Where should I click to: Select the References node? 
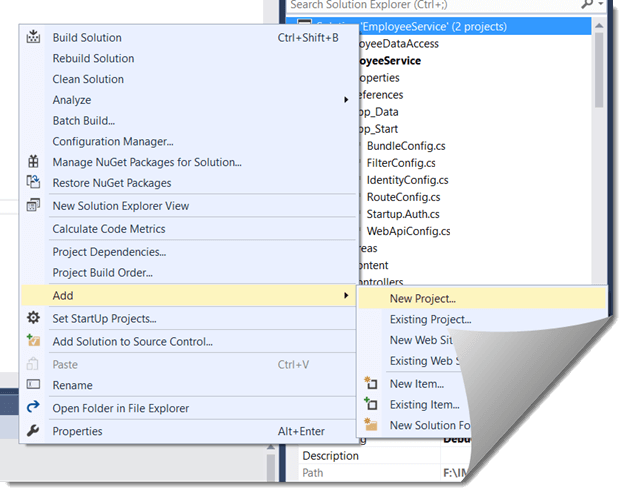pos(380,95)
